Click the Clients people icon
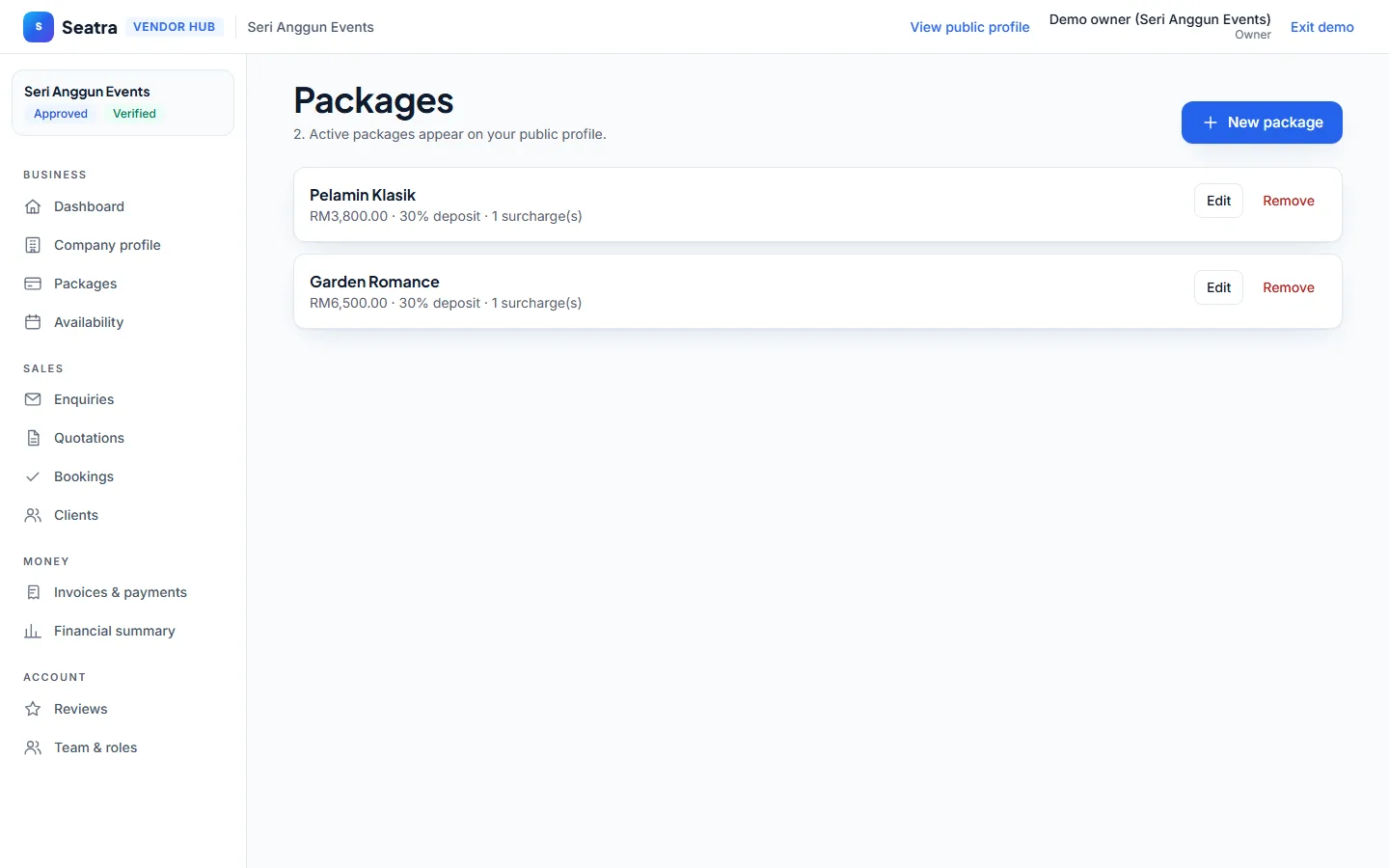 33,515
